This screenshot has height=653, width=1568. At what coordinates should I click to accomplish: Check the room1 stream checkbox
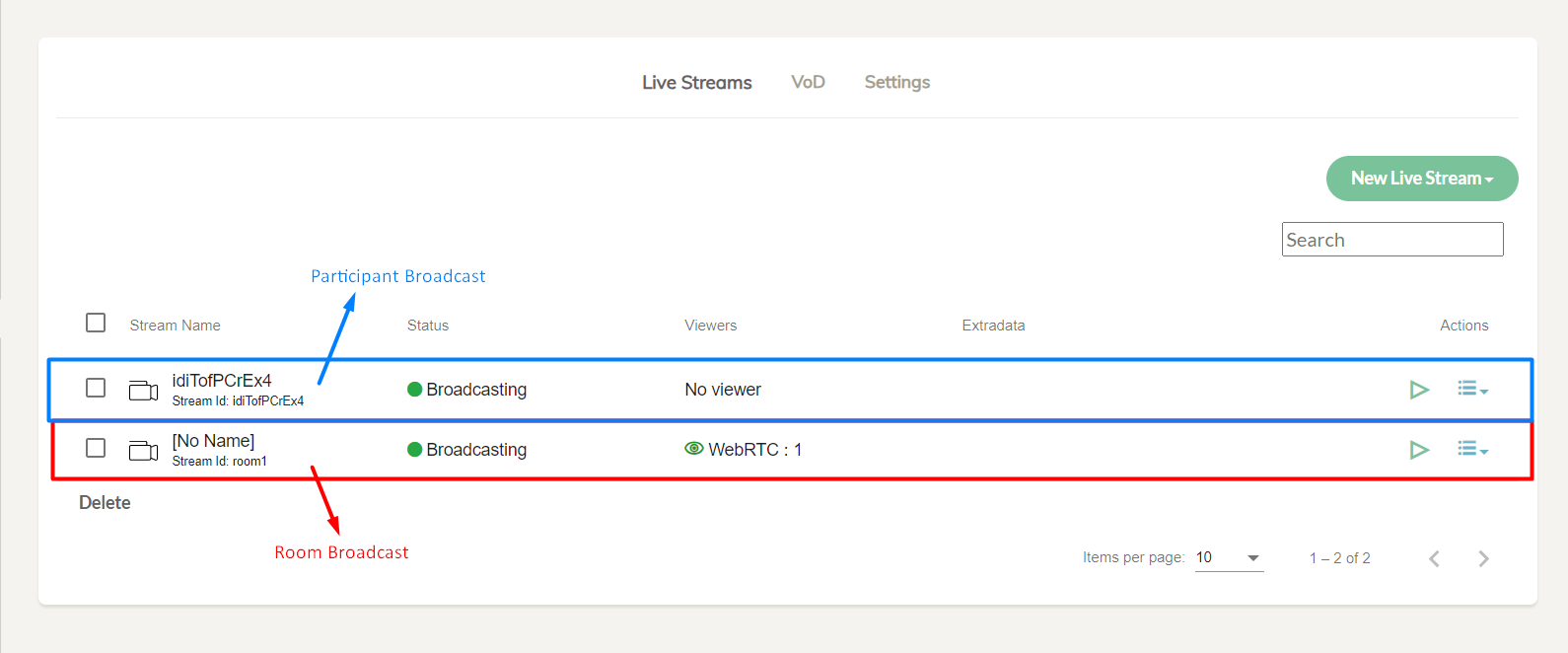tap(96, 448)
